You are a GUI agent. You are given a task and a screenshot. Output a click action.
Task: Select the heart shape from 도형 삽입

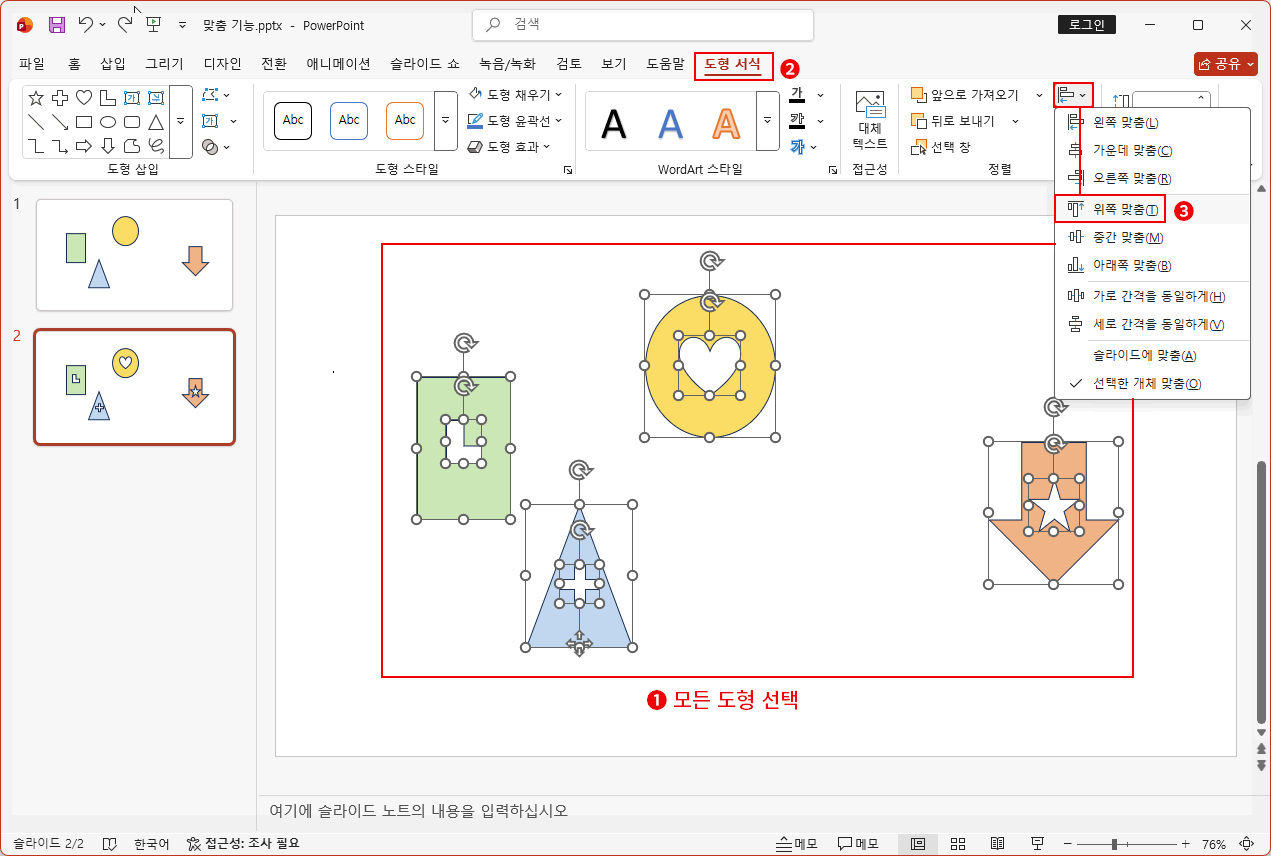pyautogui.click(x=84, y=98)
